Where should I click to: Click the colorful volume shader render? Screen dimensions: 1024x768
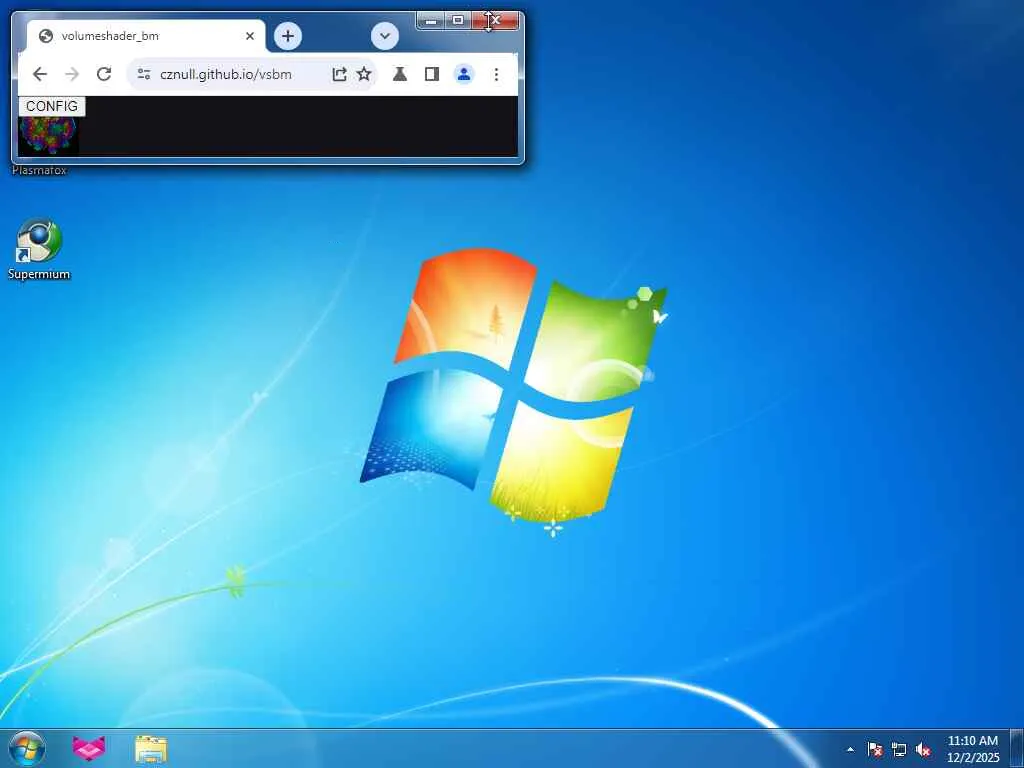pyautogui.click(x=48, y=135)
